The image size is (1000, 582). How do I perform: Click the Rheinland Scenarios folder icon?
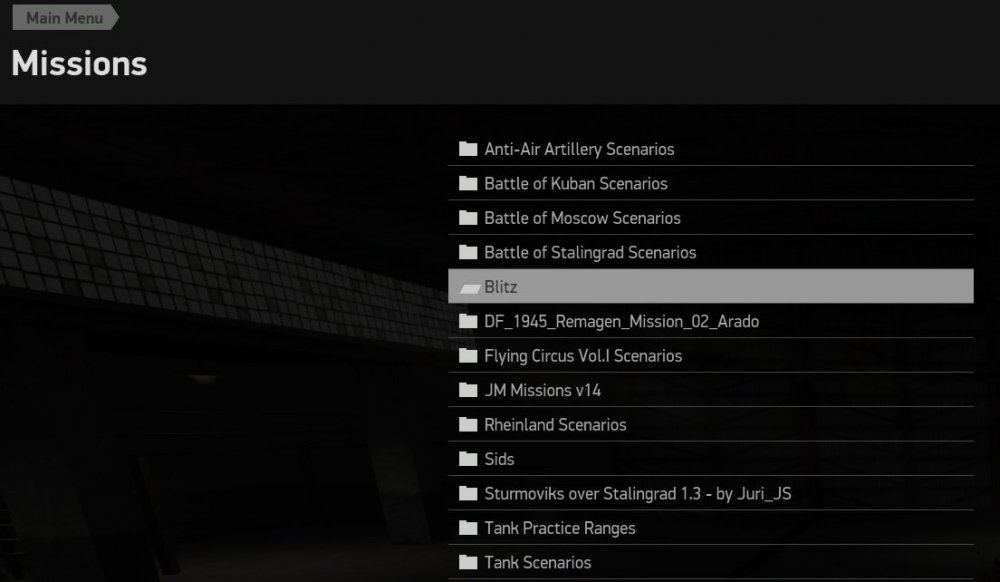pos(468,425)
